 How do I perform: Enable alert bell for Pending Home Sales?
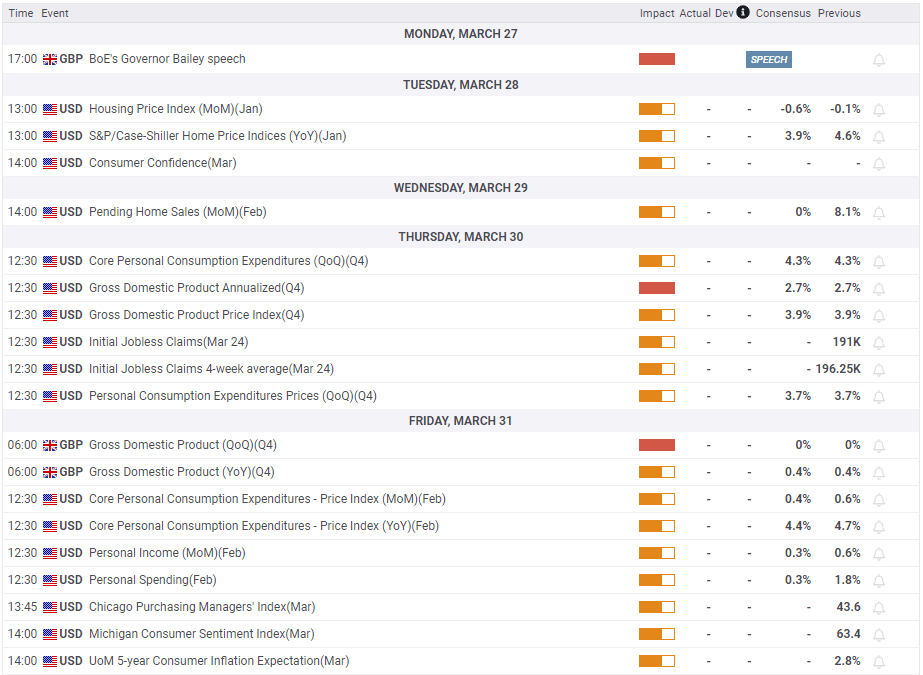[879, 213]
